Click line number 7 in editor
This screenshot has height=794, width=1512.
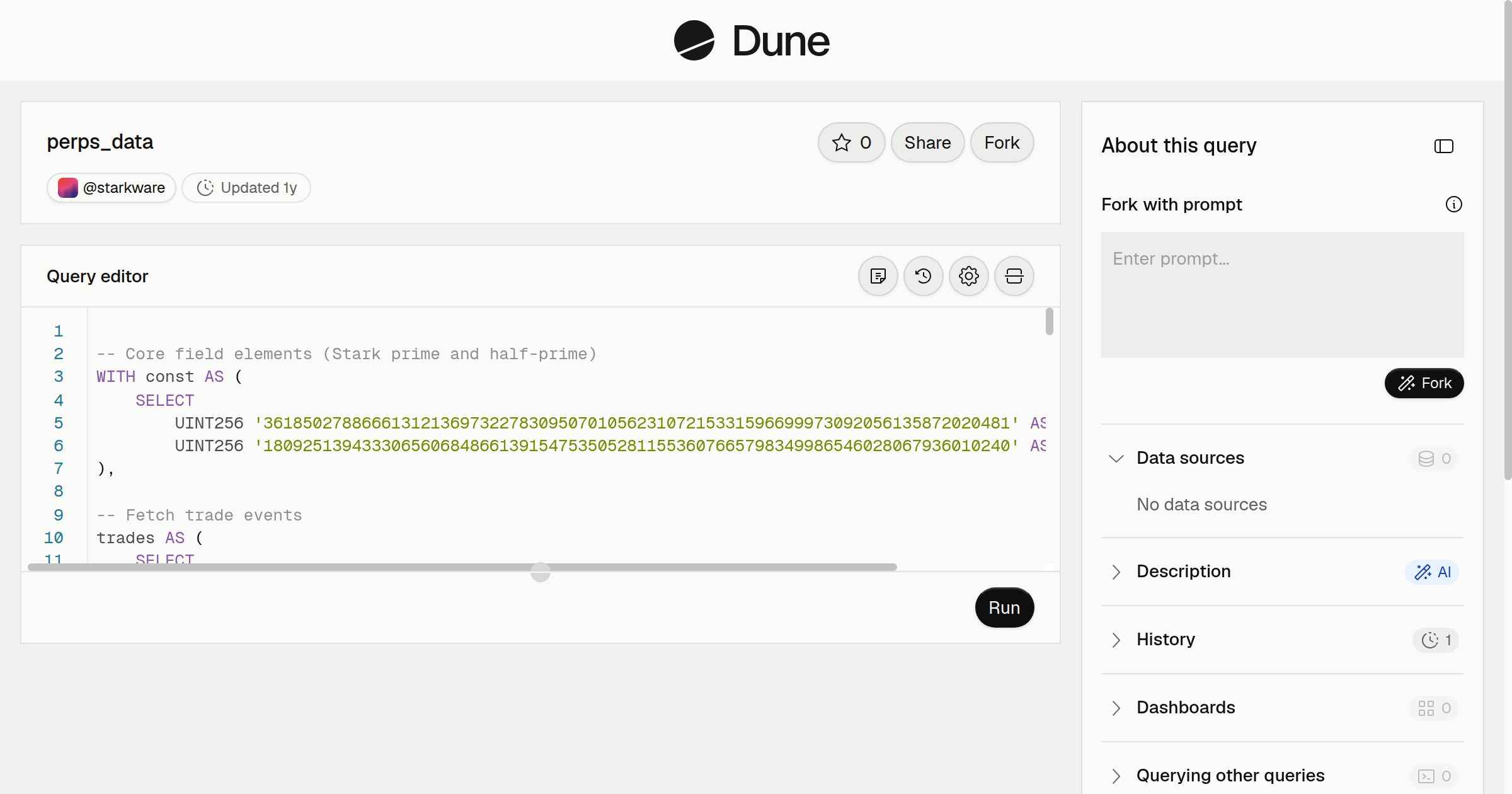(x=59, y=468)
